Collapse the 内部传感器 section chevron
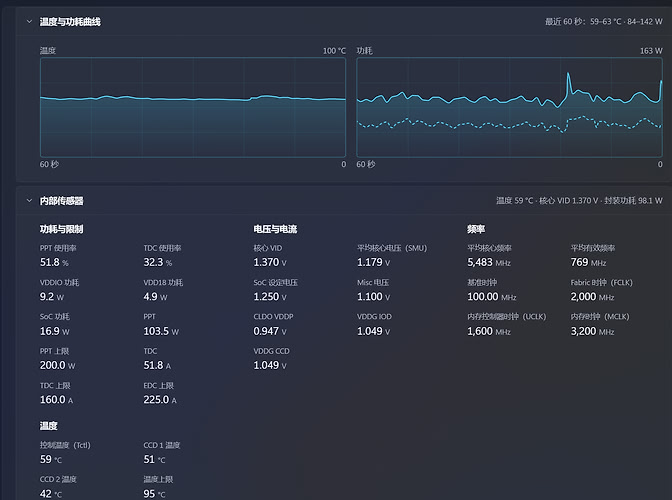 click(29, 200)
